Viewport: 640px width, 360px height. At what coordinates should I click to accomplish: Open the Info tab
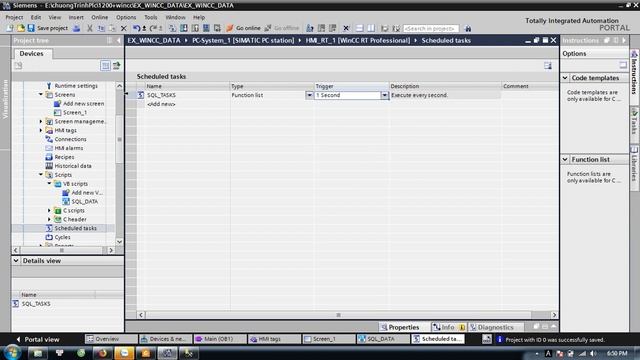(x=448, y=327)
